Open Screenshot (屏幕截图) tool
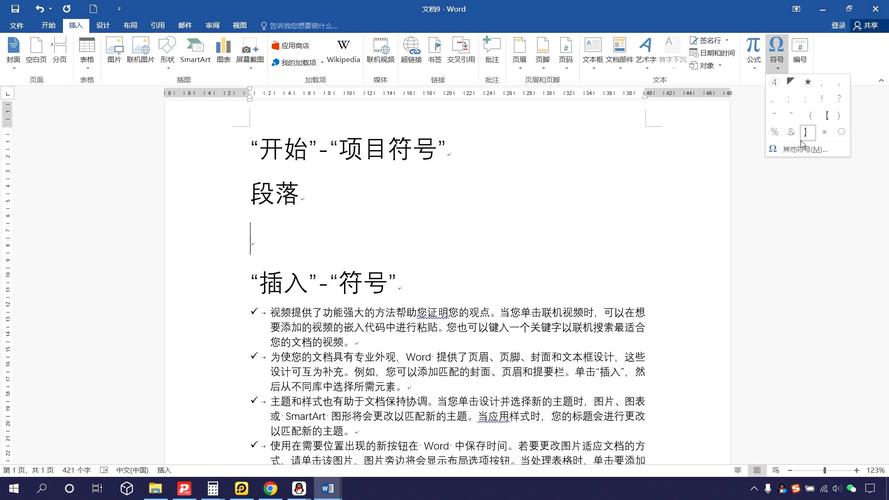 click(250, 51)
